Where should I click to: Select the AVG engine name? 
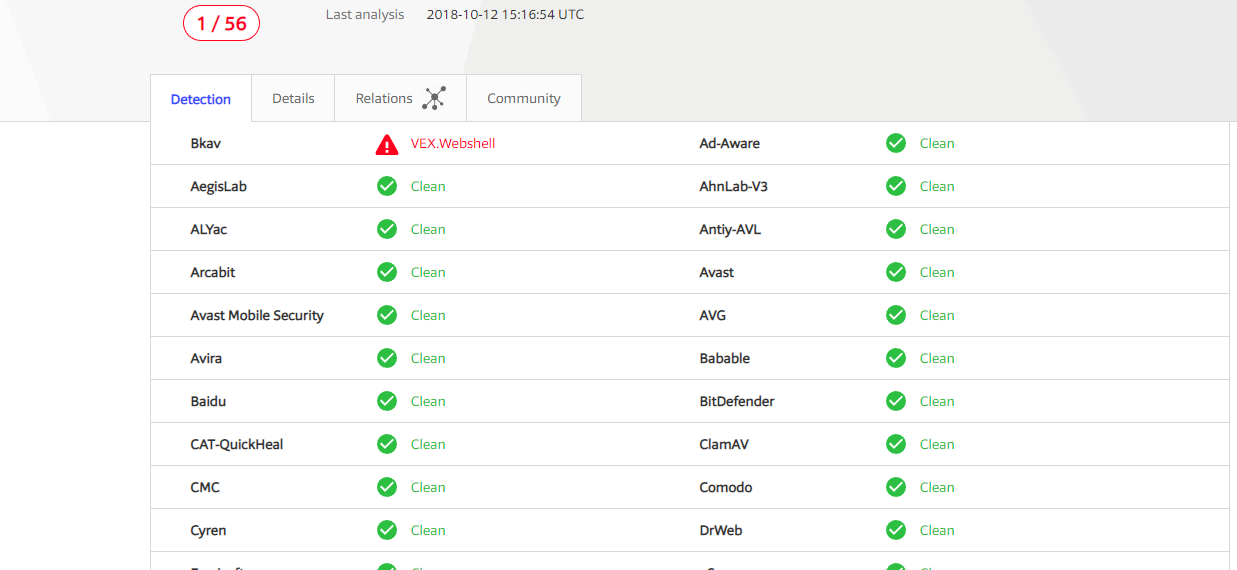click(x=713, y=315)
